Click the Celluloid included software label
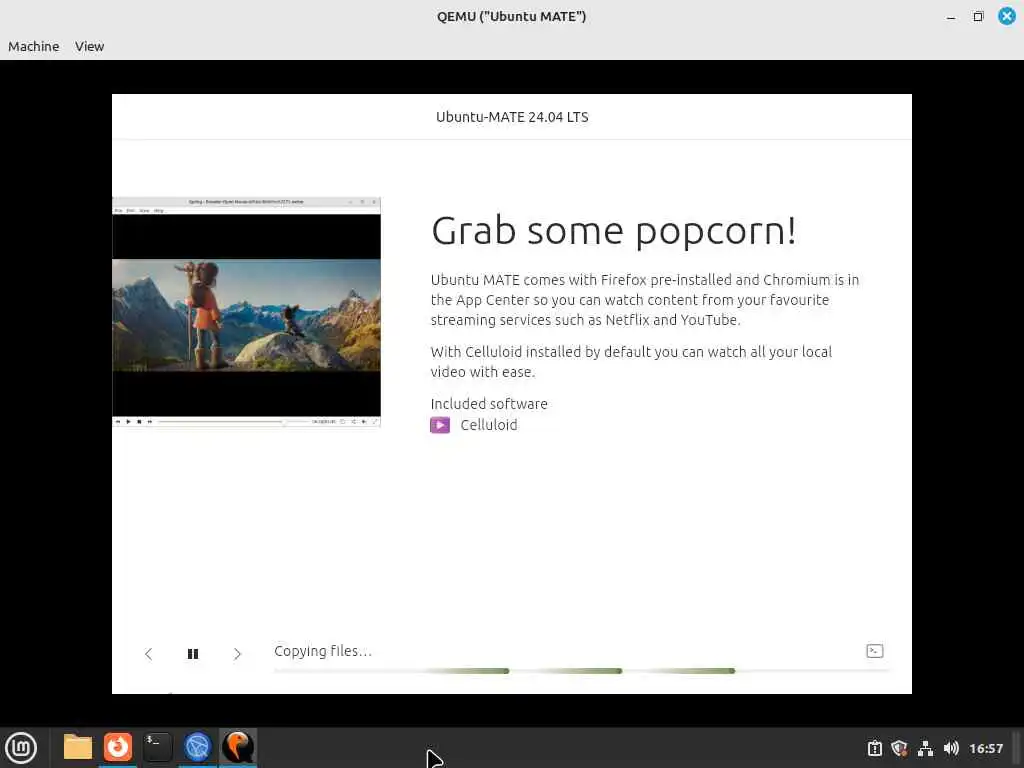Image resolution: width=1024 pixels, height=768 pixels. point(488,425)
